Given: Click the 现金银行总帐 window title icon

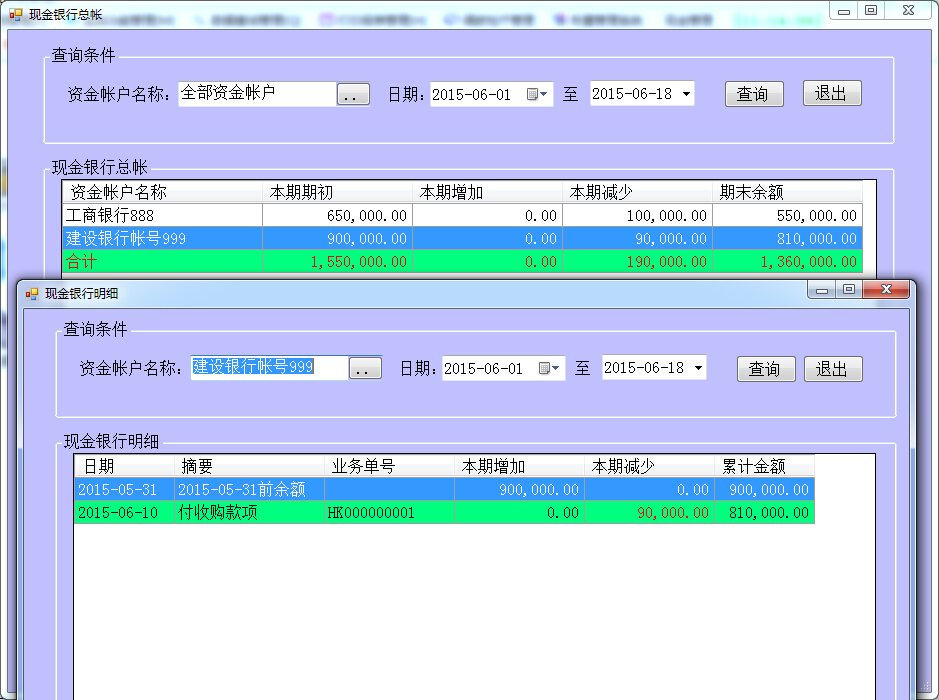Looking at the screenshot, I should click(x=16, y=15).
